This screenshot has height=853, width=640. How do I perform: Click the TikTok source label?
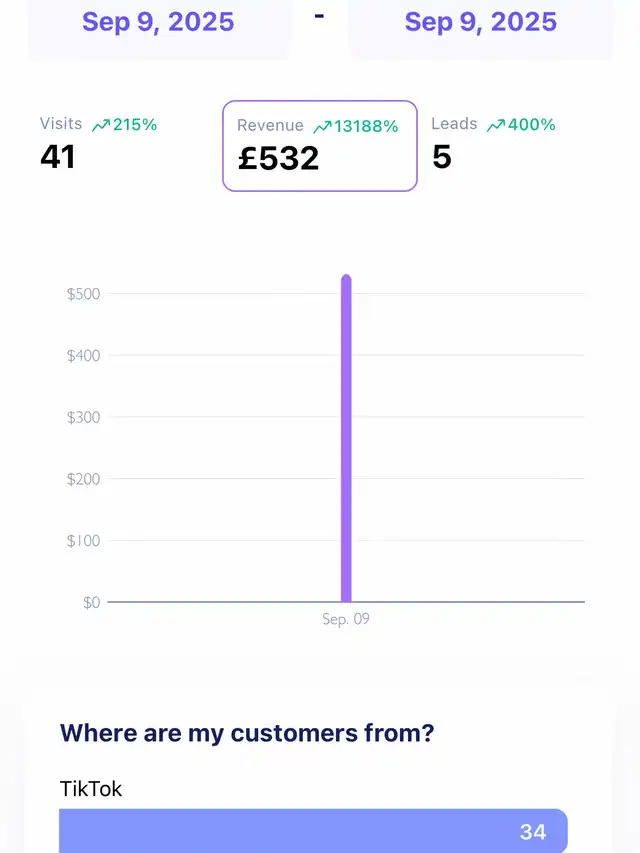pyautogui.click(x=91, y=788)
